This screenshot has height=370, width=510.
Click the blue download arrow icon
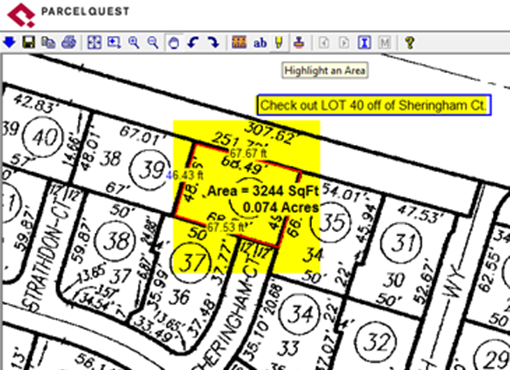pyautogui.click(x=9, y=42)
